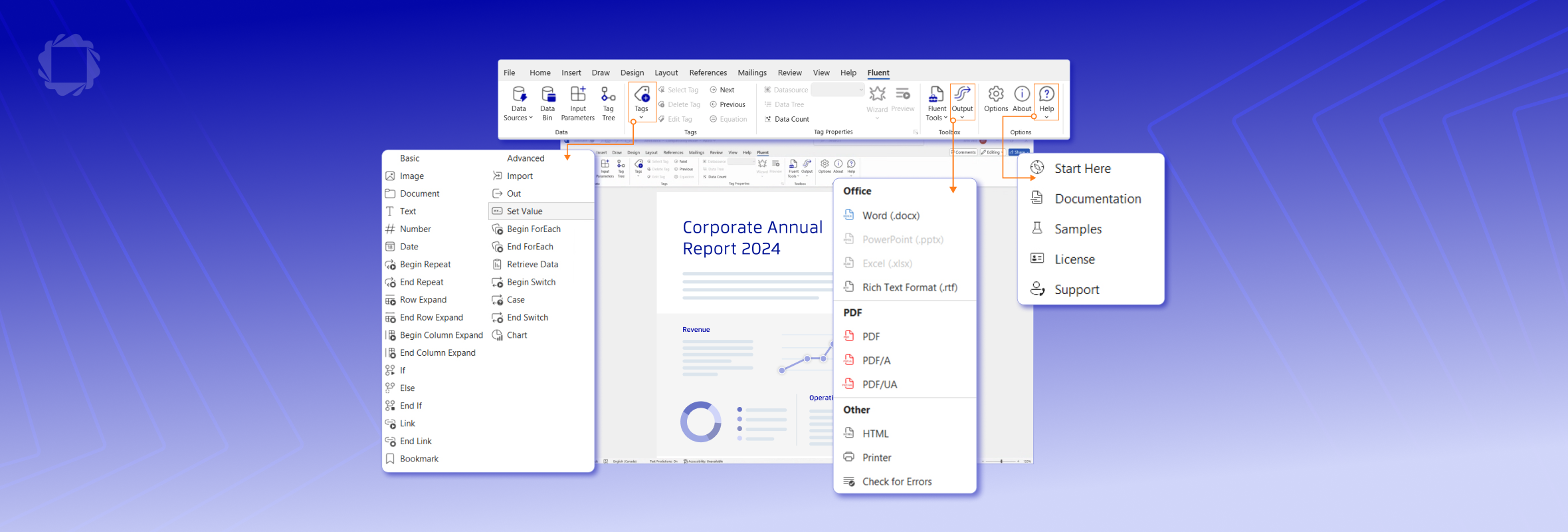1568x532 pixels.
Task: Launch the Wizard from the enlarged ribbon
Action: [x=877, y=104]
